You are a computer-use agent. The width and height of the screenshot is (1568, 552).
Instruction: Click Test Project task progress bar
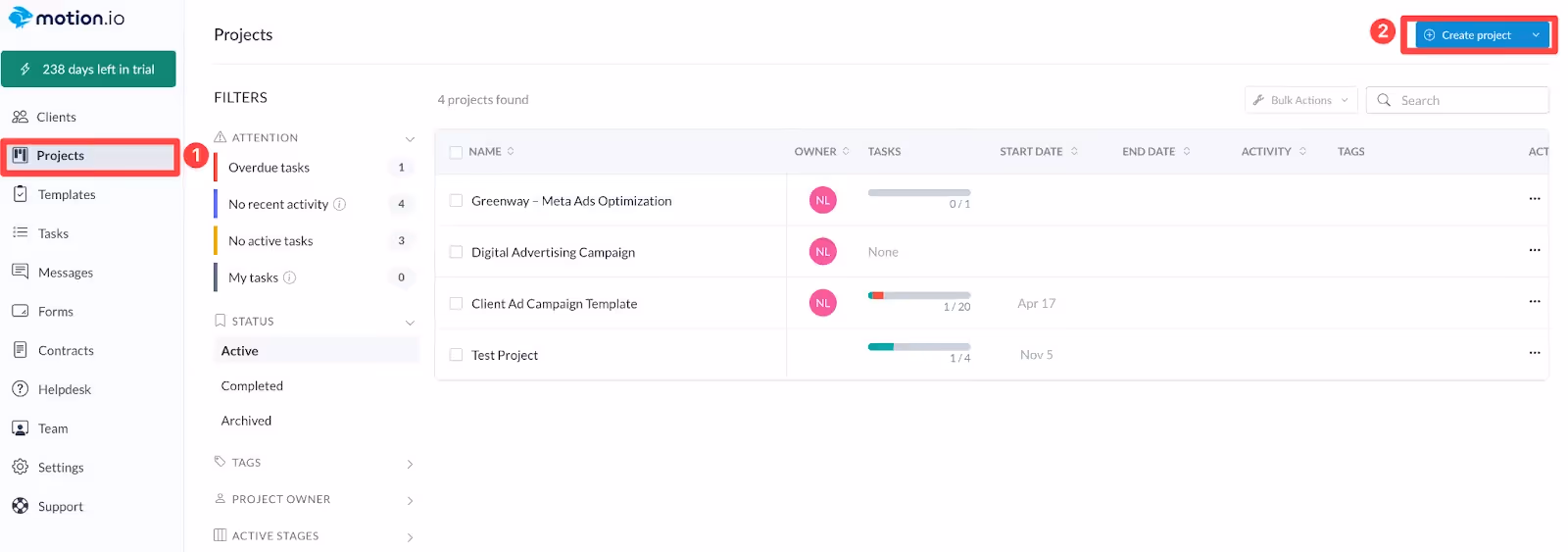pos(919,346)
